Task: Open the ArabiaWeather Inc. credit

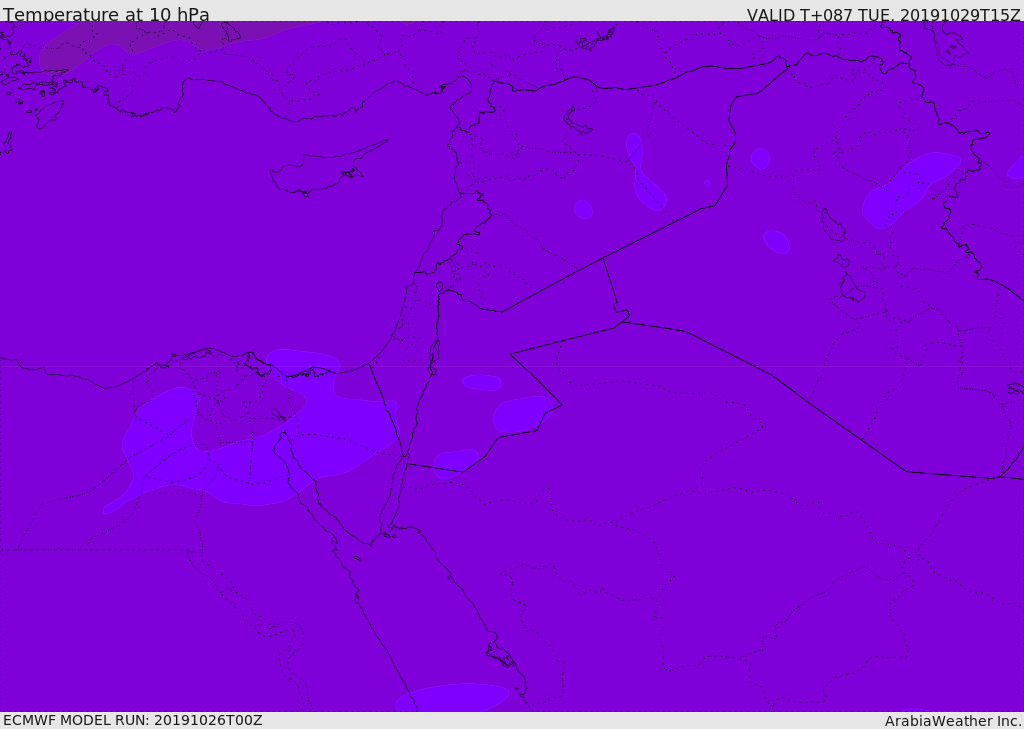Action: [953, 721]
